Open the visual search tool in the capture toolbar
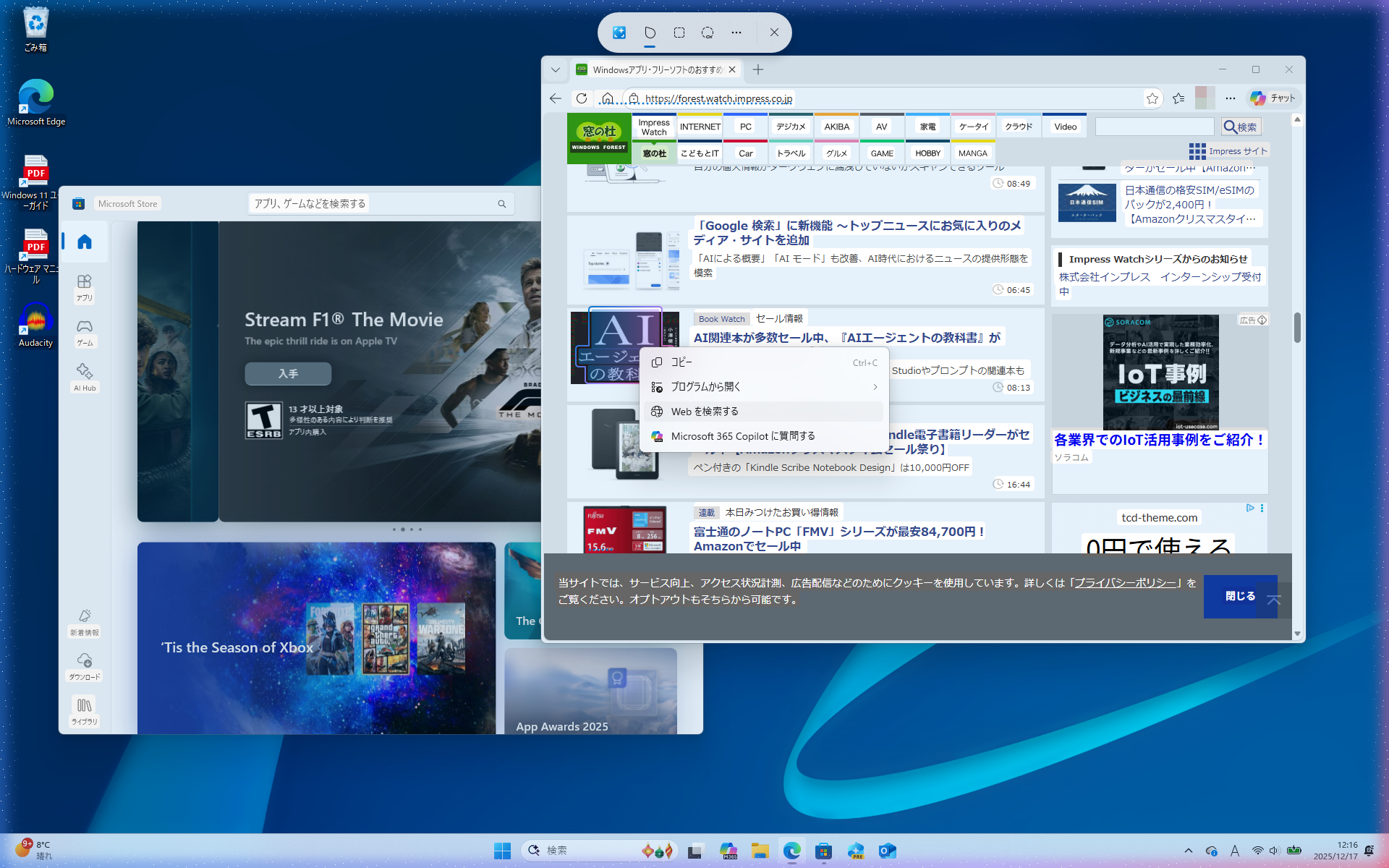 619,33
